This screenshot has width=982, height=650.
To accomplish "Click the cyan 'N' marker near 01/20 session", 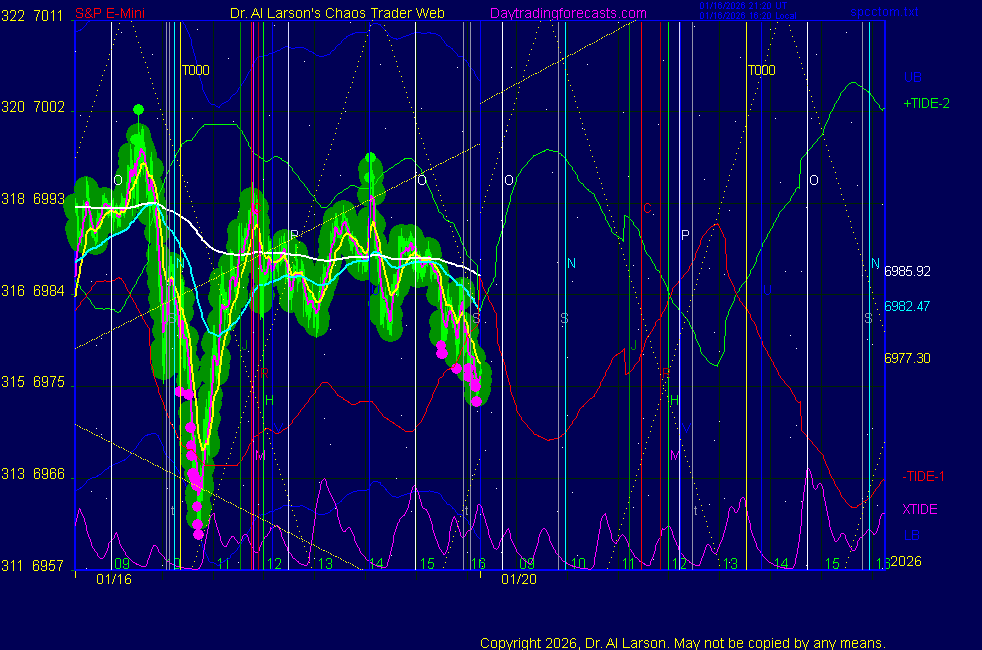I will click(x=571, y=263).
